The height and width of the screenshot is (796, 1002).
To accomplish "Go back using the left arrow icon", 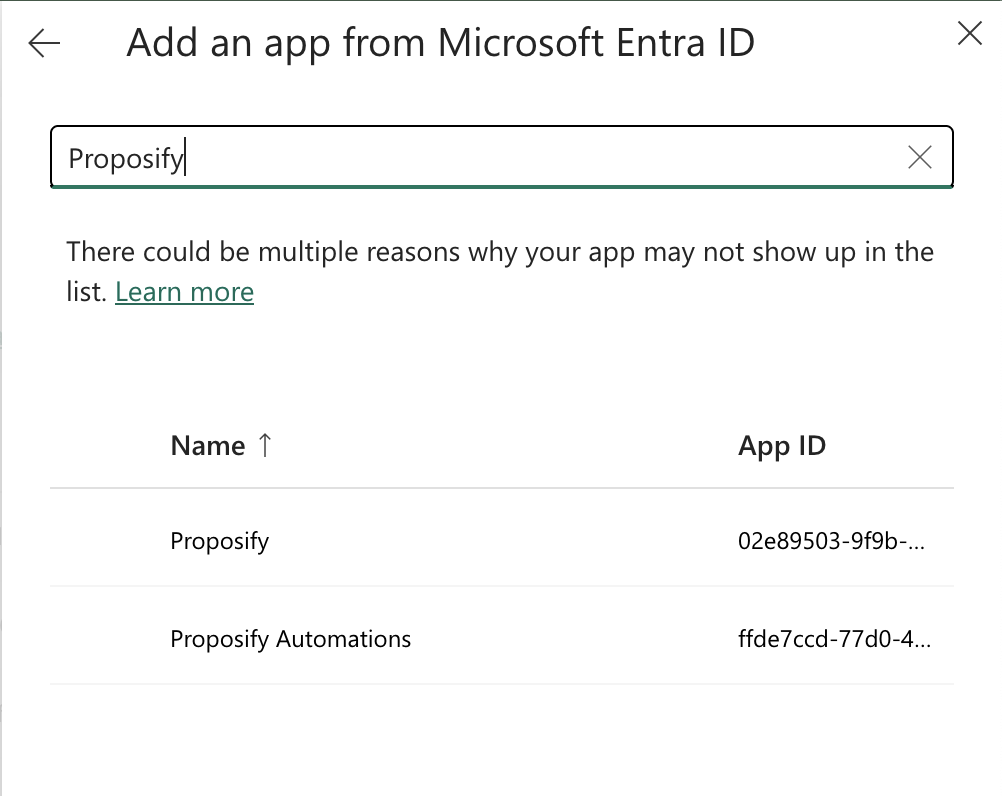I will tap(44, 43).
